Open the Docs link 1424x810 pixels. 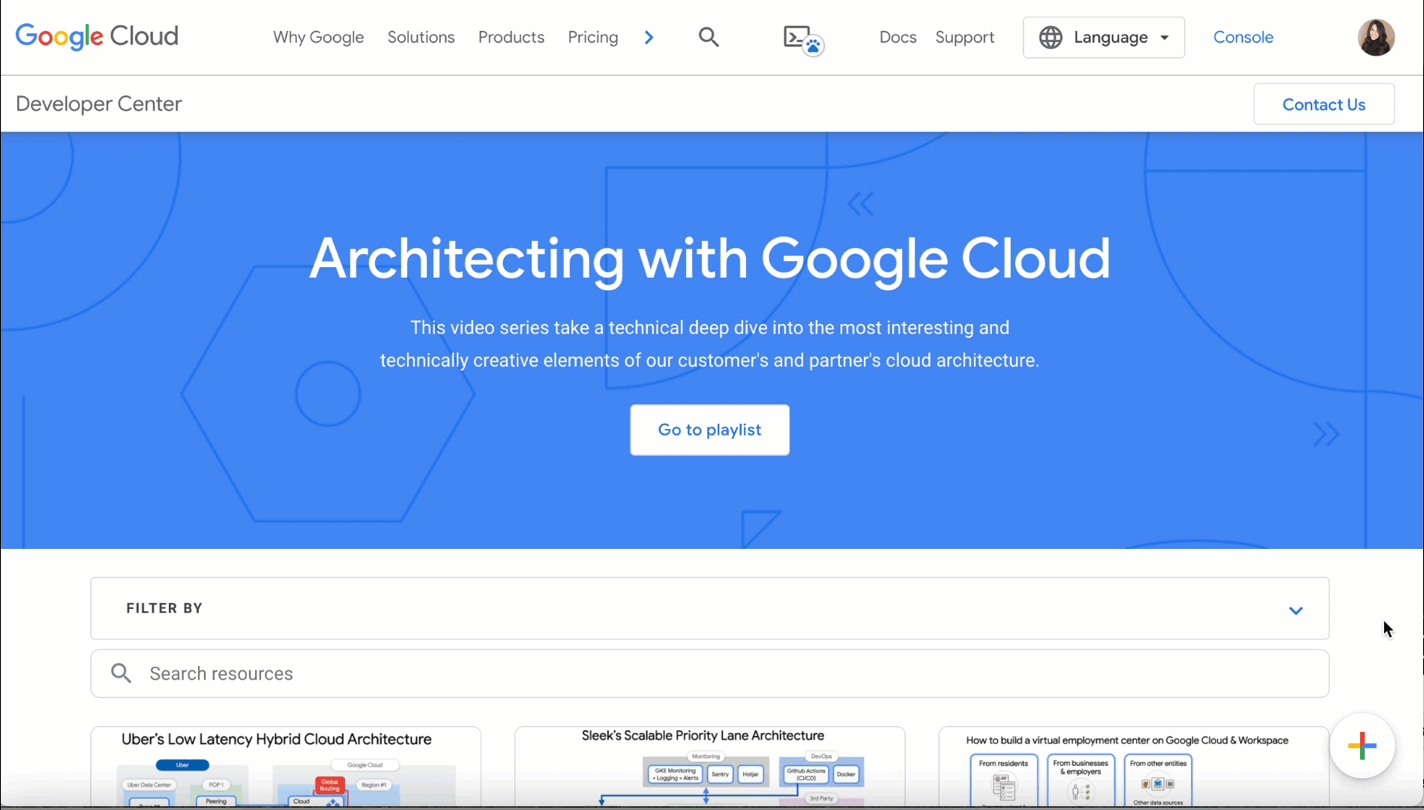[x=897, y=38]
